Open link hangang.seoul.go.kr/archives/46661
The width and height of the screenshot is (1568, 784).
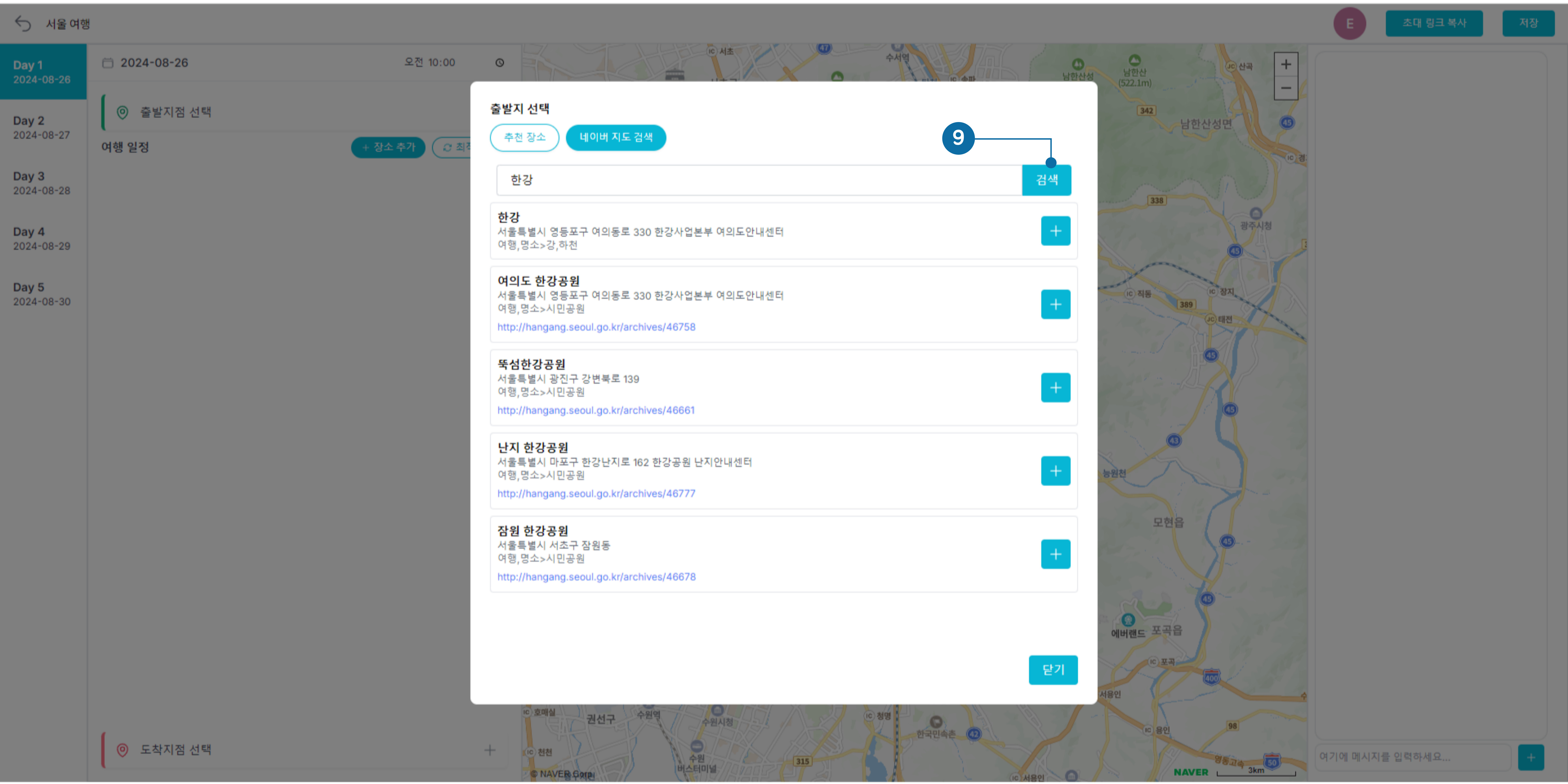596,410
